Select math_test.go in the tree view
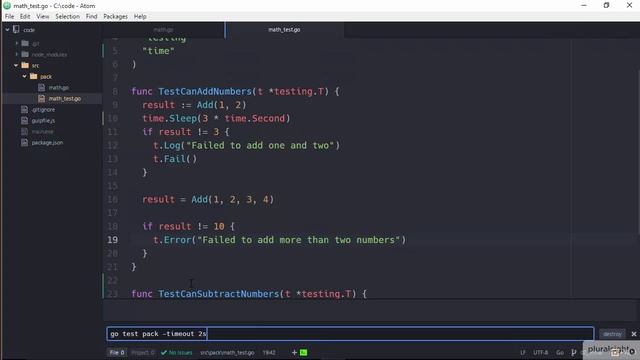The height and width of the screenshot is (360, 640). [x=64, y=98]
